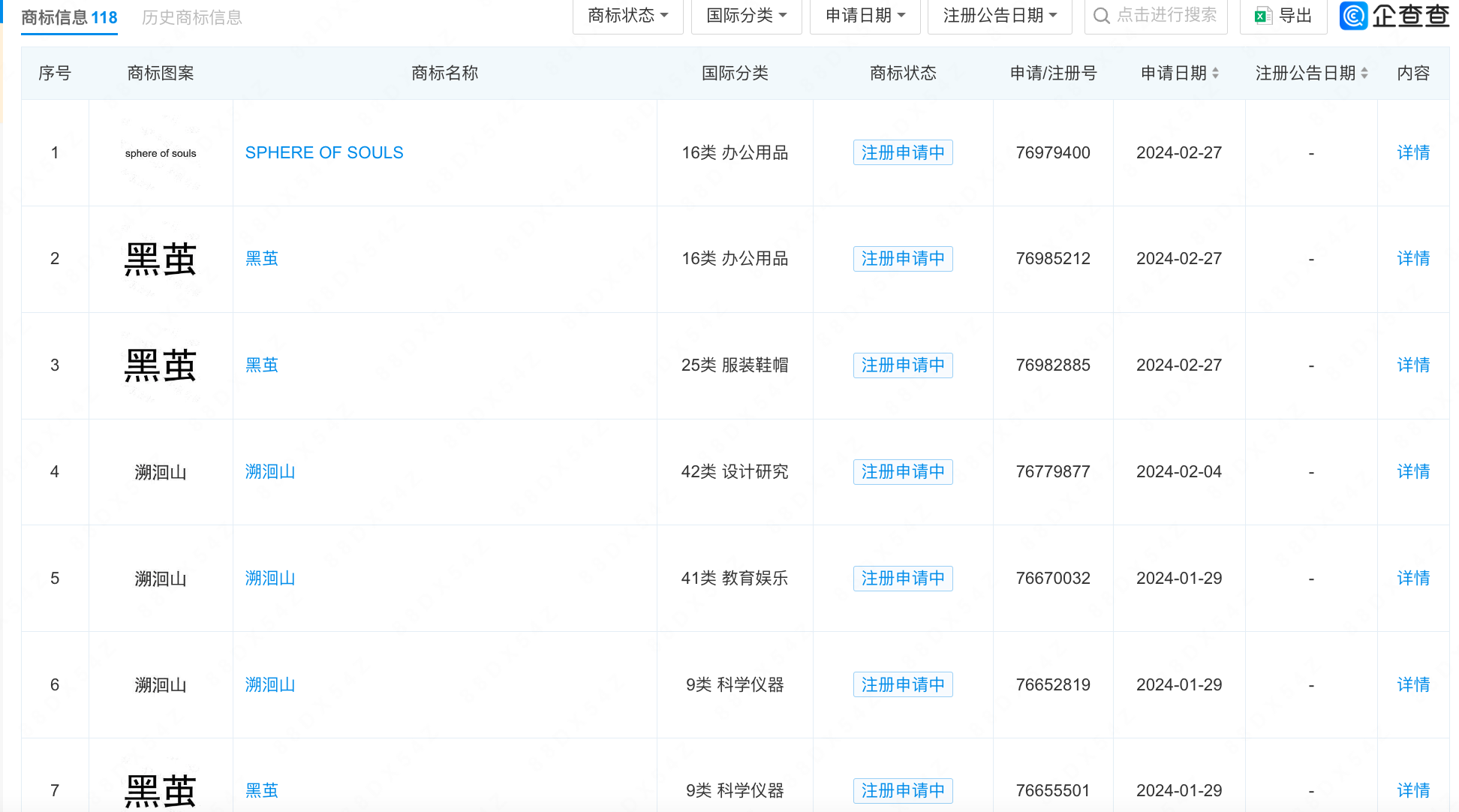The image size is (1459, 812).
Task: Open the 注册公告日期 filter dropdown
Action: (999, 16)
